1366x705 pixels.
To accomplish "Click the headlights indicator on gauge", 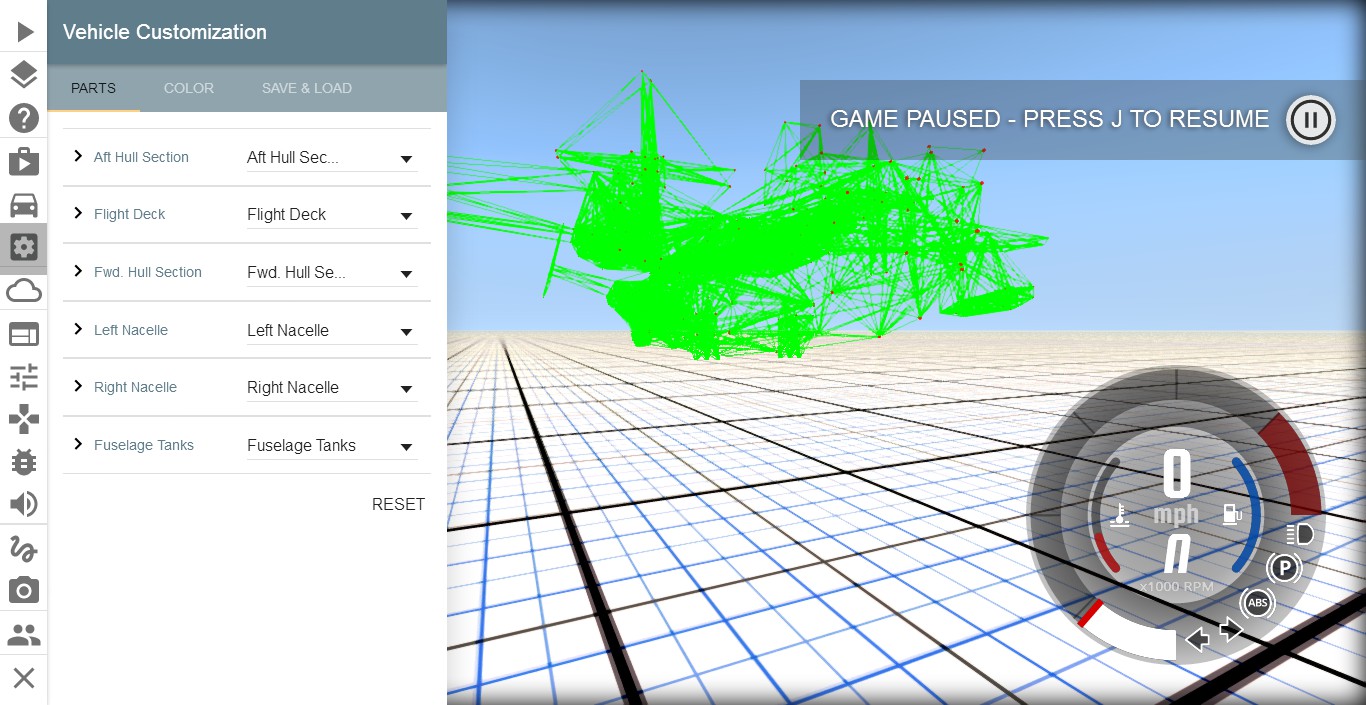I will pos(1299,534).
